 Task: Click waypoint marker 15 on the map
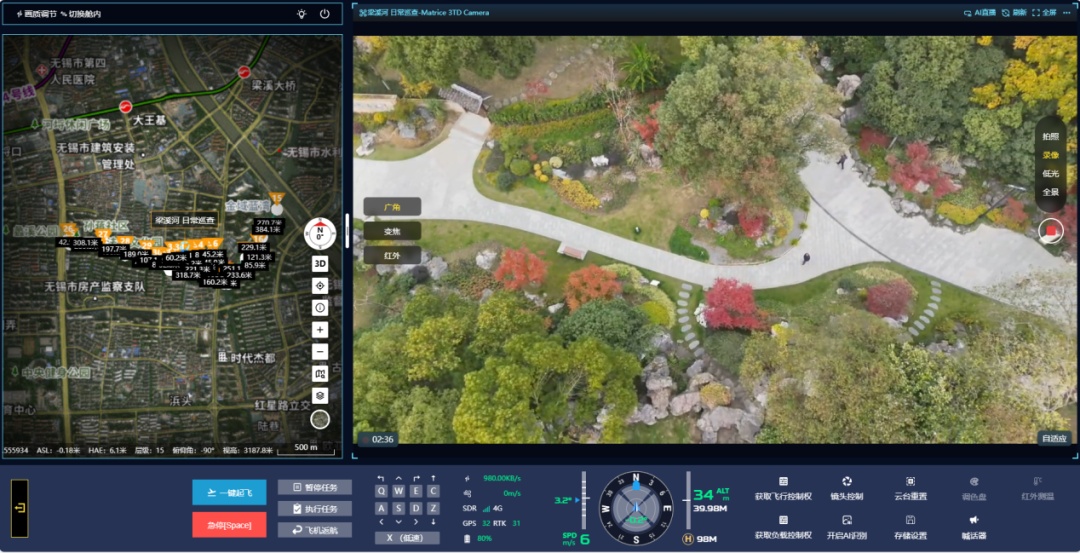click(x=277, y=200)
